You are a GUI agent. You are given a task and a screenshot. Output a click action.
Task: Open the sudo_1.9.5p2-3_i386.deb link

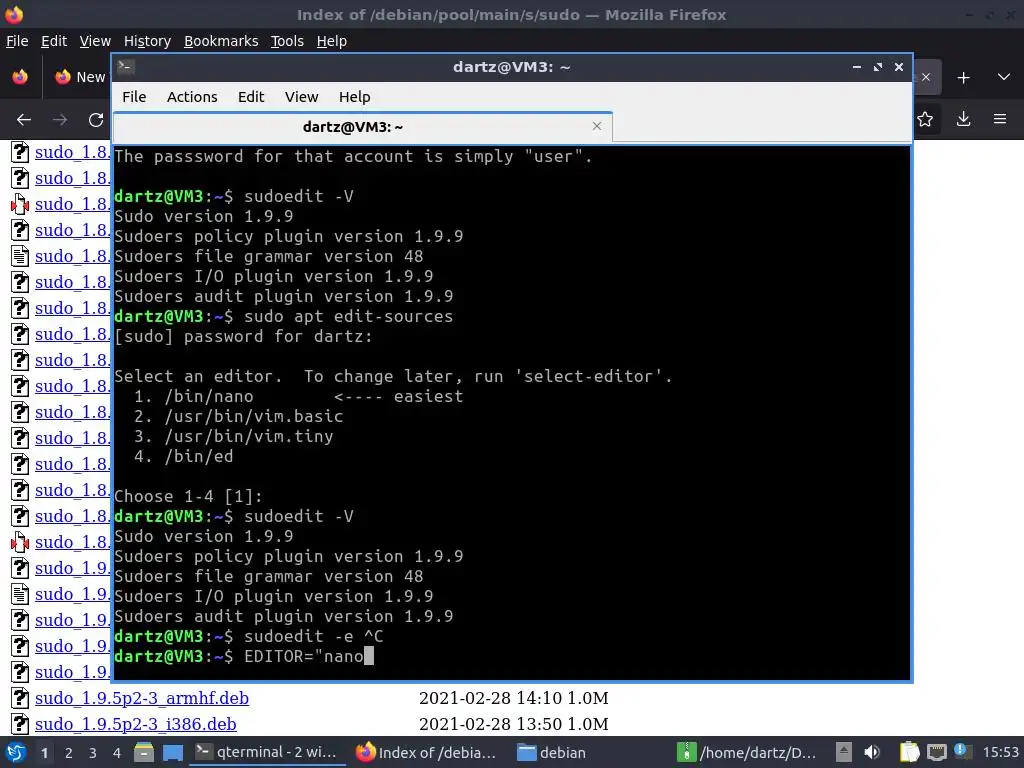[x=136, y=724]
